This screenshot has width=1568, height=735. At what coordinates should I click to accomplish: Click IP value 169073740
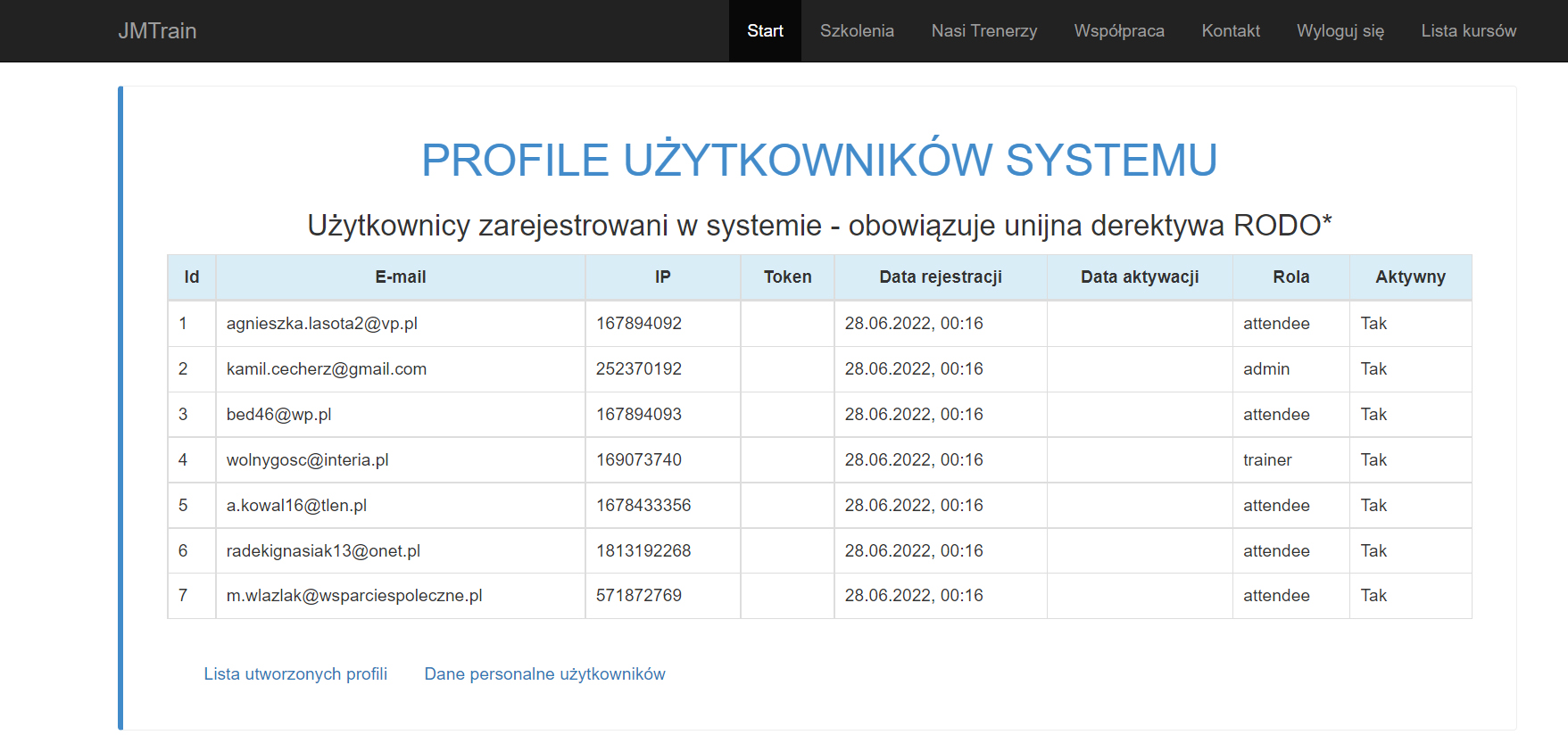click(639, 460)
